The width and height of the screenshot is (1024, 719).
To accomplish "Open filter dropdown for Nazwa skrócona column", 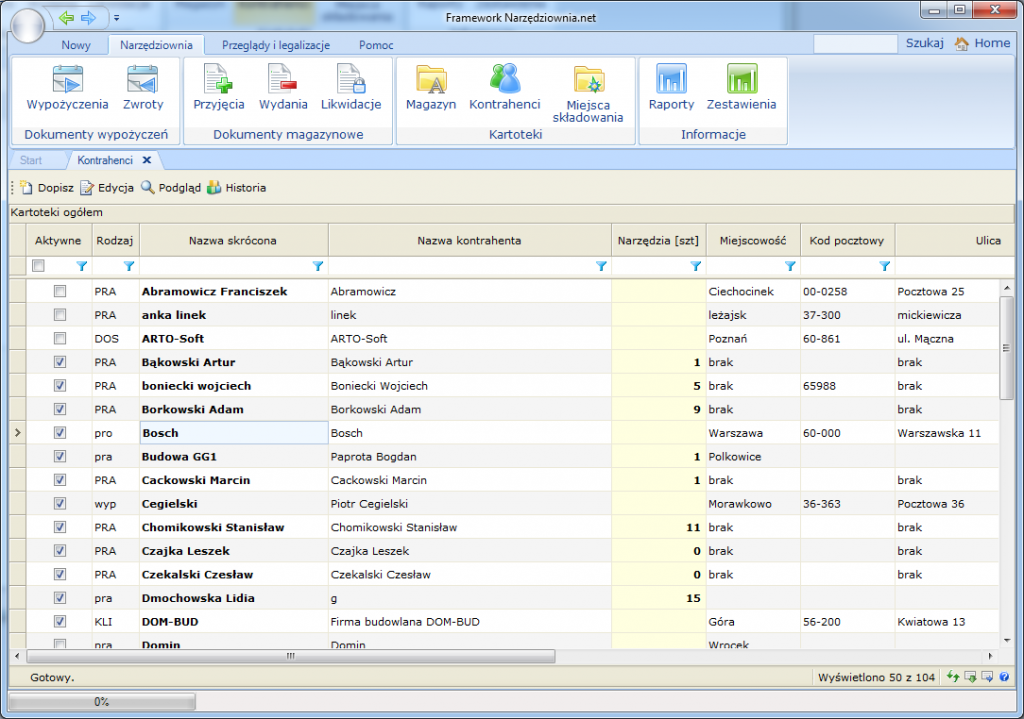I will (318, 266).
